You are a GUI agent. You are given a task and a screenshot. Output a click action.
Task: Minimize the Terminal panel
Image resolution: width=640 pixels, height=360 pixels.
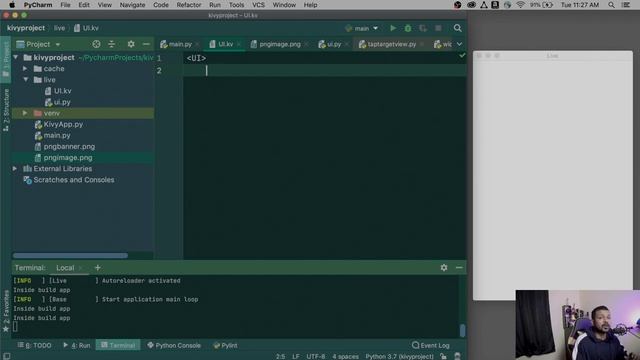(459, 268)
